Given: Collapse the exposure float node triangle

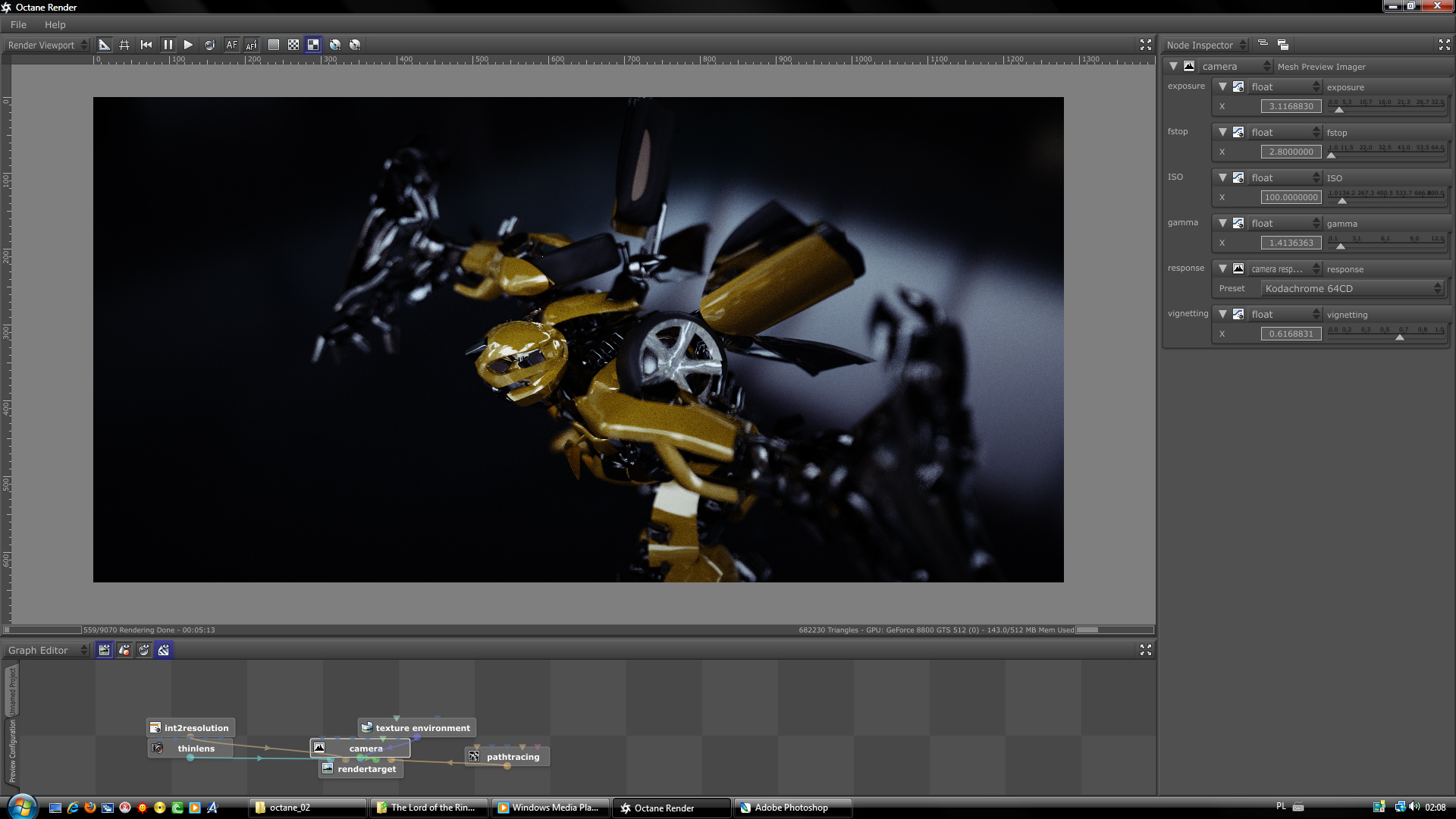Looking at the screenshot, I should [1222, 86].
